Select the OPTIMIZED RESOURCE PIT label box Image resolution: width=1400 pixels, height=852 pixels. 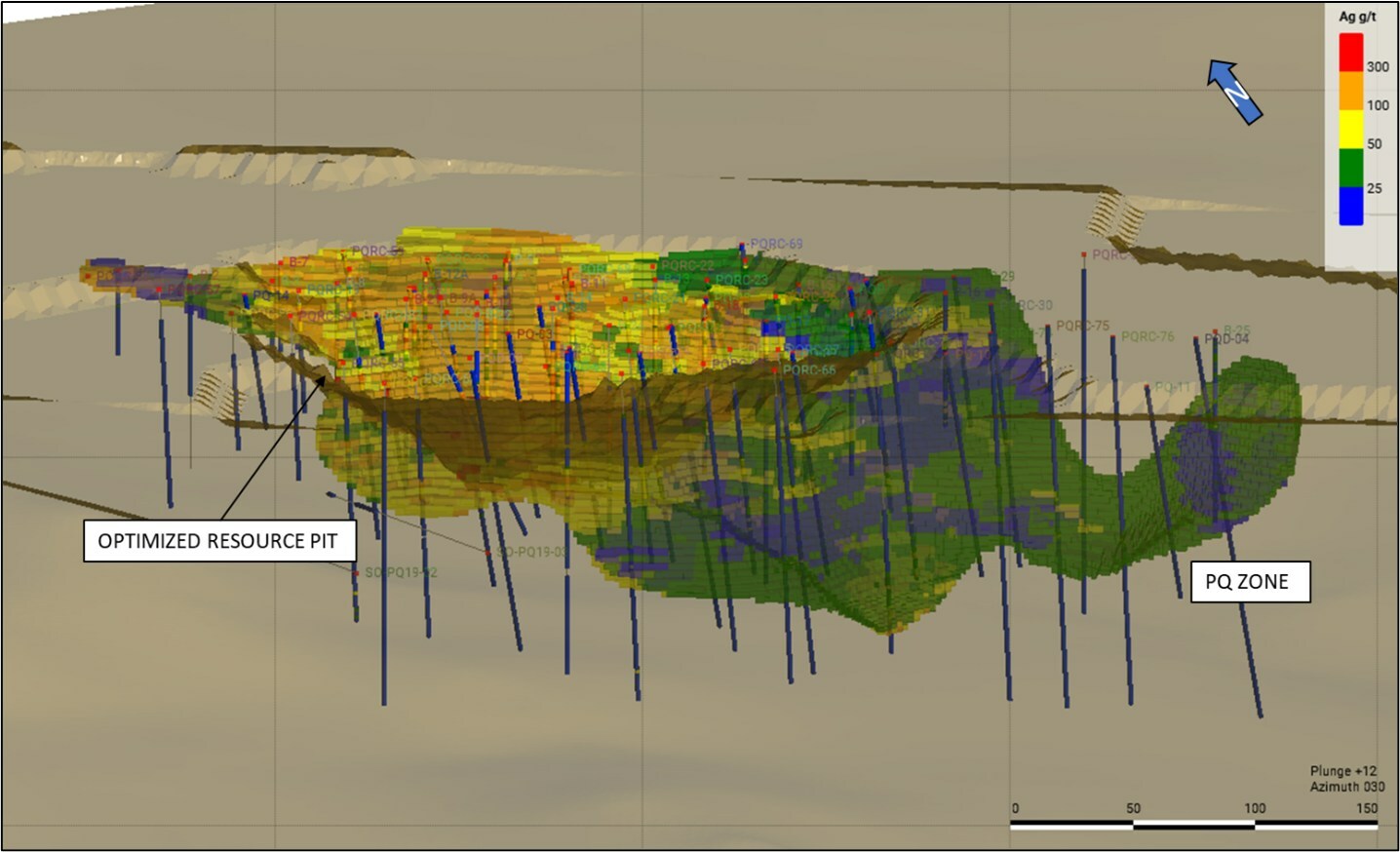click(x=217, y=541)
